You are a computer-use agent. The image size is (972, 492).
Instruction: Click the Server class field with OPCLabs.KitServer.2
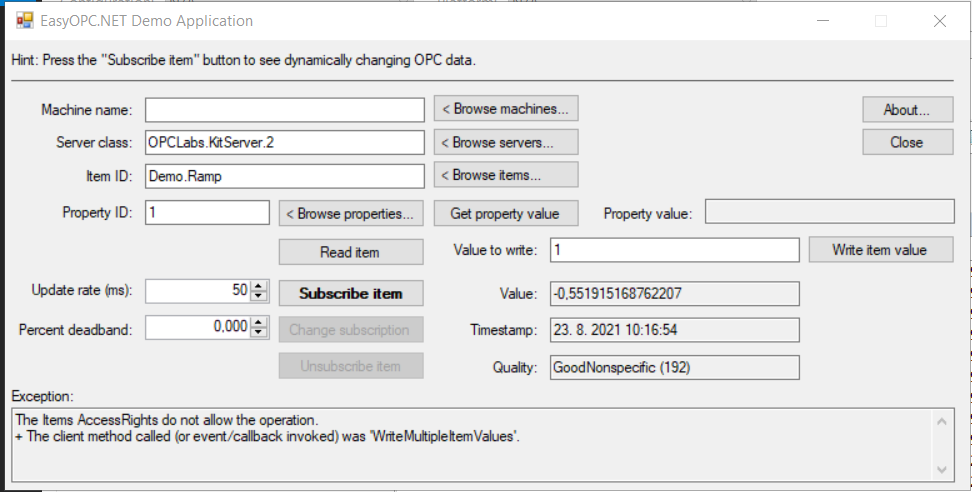285,143
